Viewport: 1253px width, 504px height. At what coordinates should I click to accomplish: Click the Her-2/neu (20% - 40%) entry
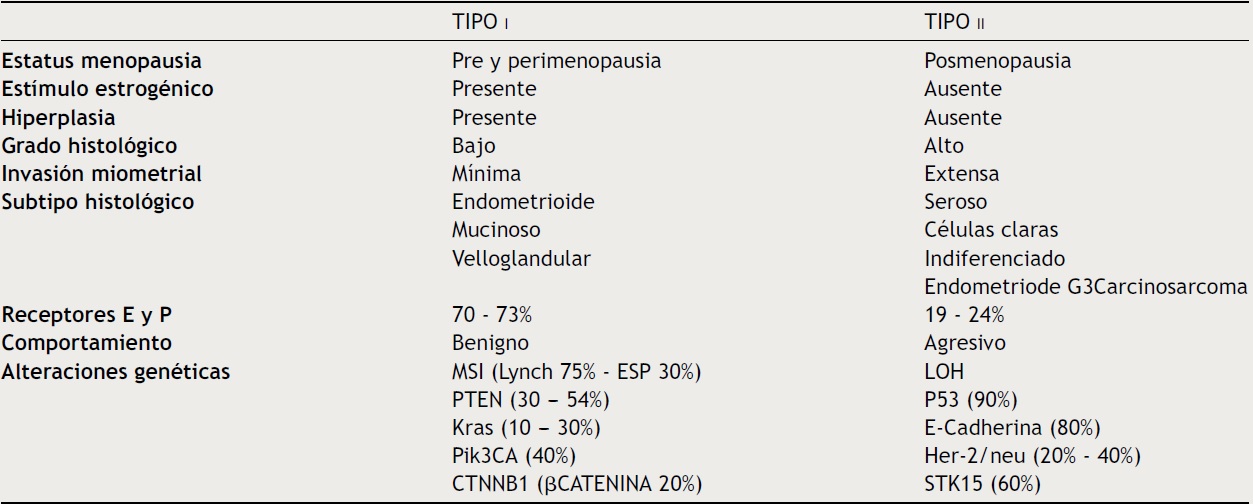pyautogui.click(x=1032, y=456)
